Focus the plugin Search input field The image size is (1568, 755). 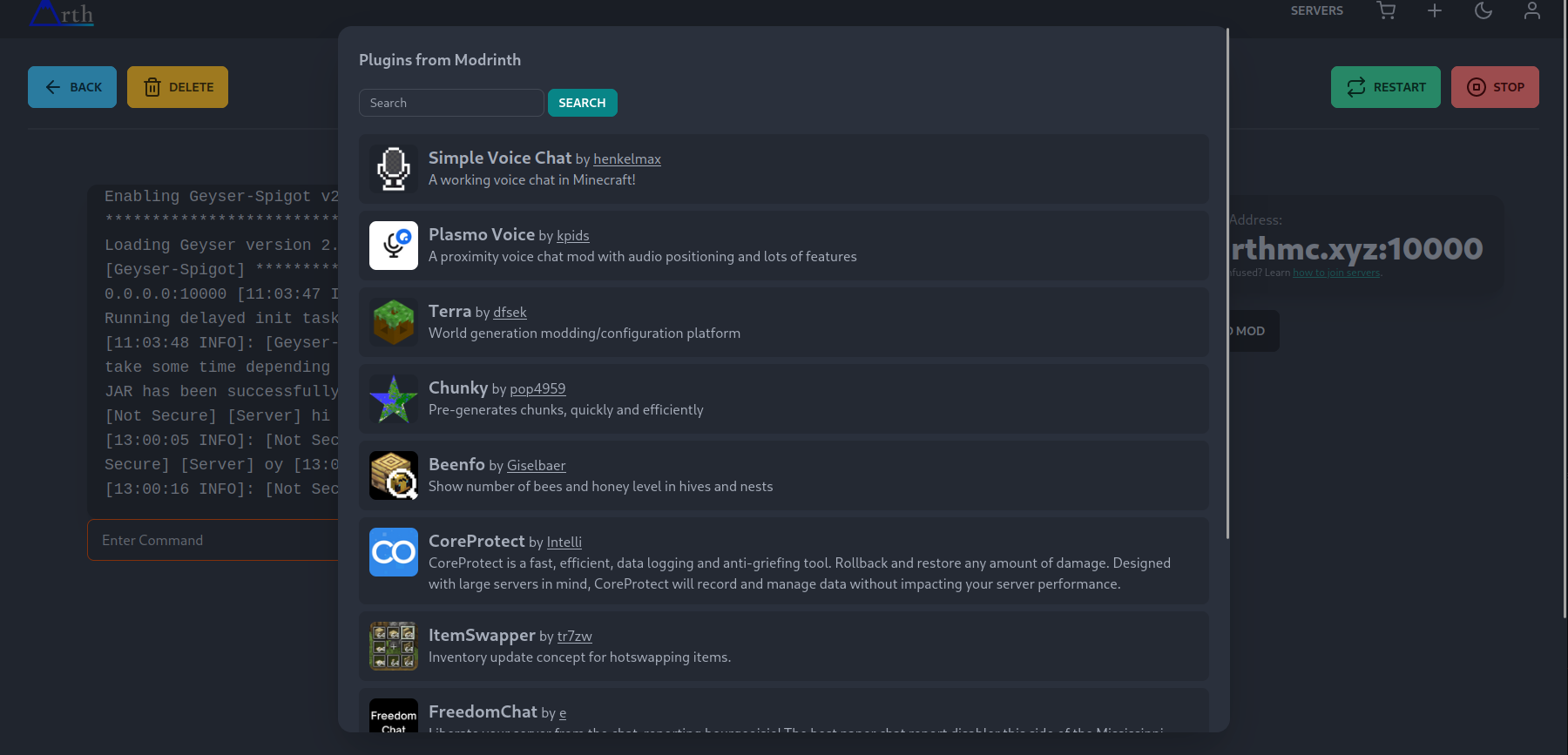pos(451,103)
